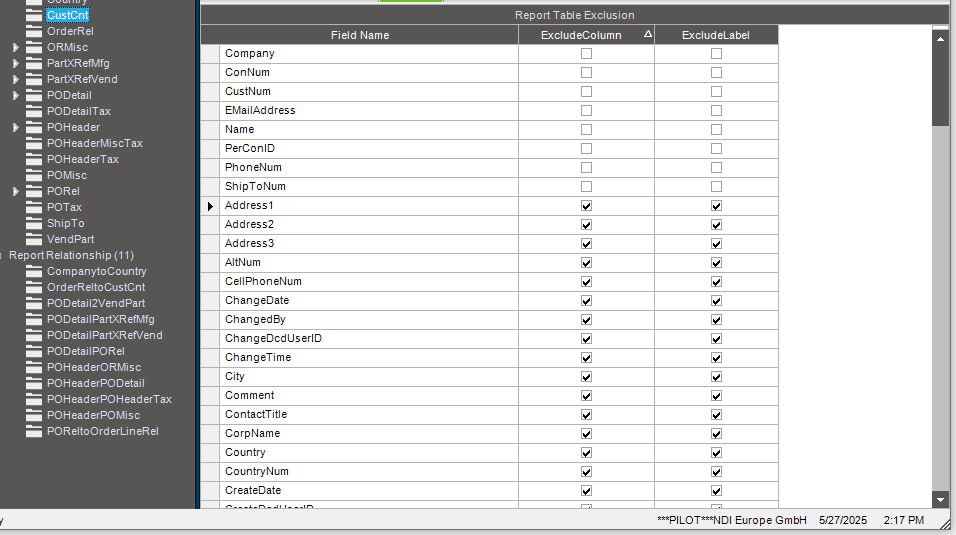Viewport: 956px width, 535px height.
Task: Click the 2:17 PM time in status bar
Action: coord(904,520)
